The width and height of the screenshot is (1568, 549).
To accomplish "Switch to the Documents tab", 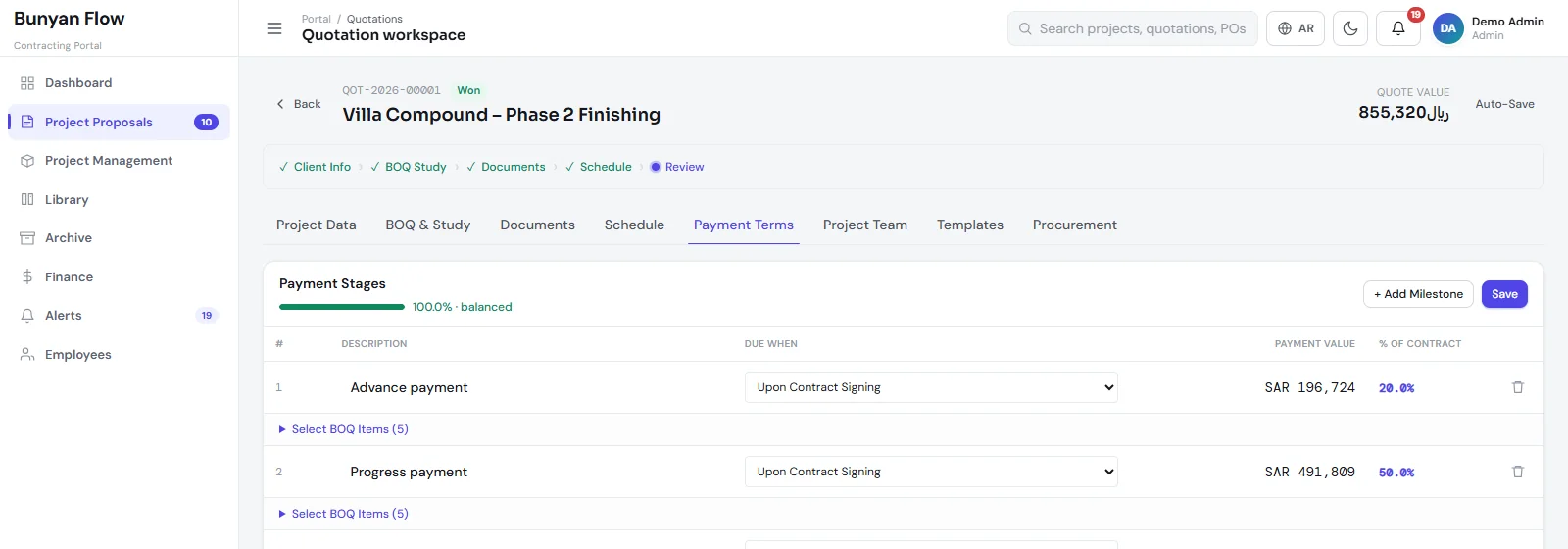I will coord(538,225).
